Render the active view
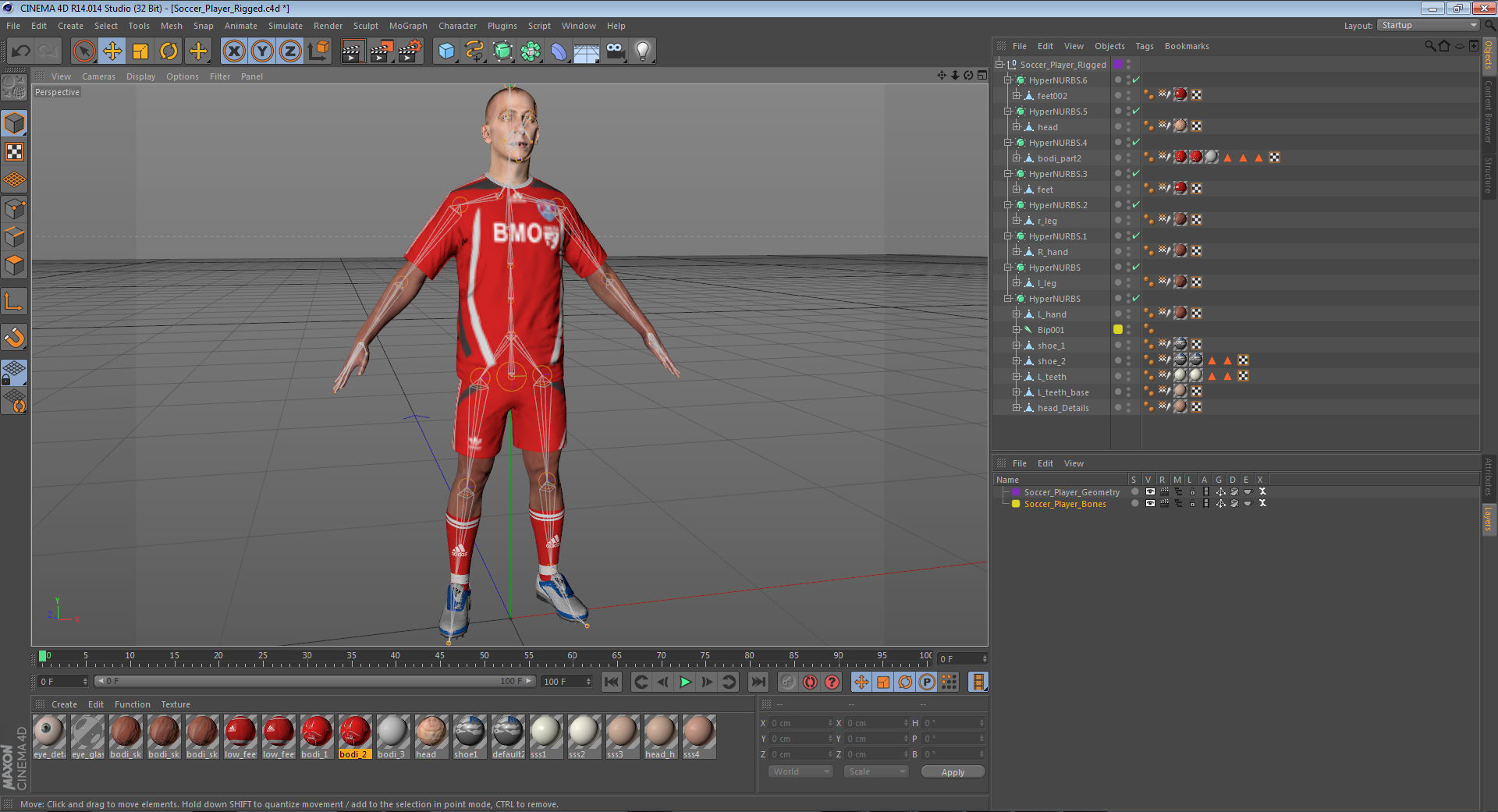 click(x=353, y=51)
